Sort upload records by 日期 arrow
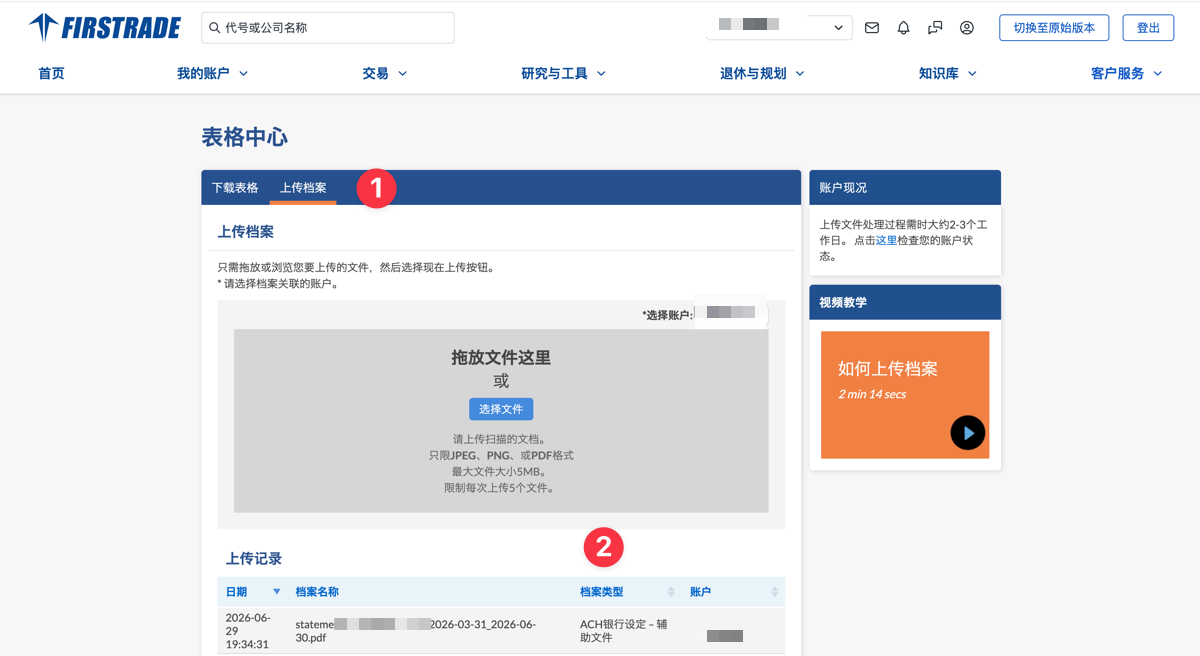The image size is (1200, 656). [277, 592]
